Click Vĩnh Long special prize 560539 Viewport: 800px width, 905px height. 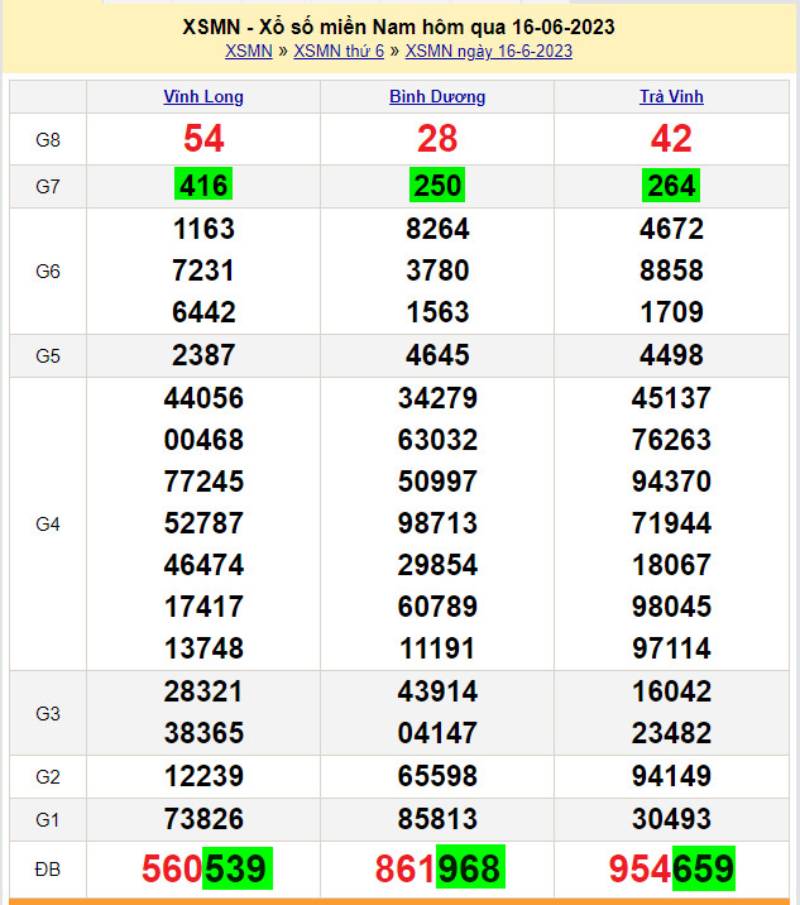[204, 870]
